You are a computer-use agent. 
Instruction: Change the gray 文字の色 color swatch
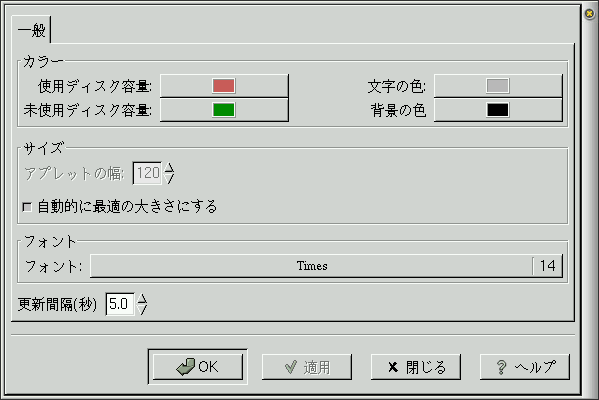(498, 86)
